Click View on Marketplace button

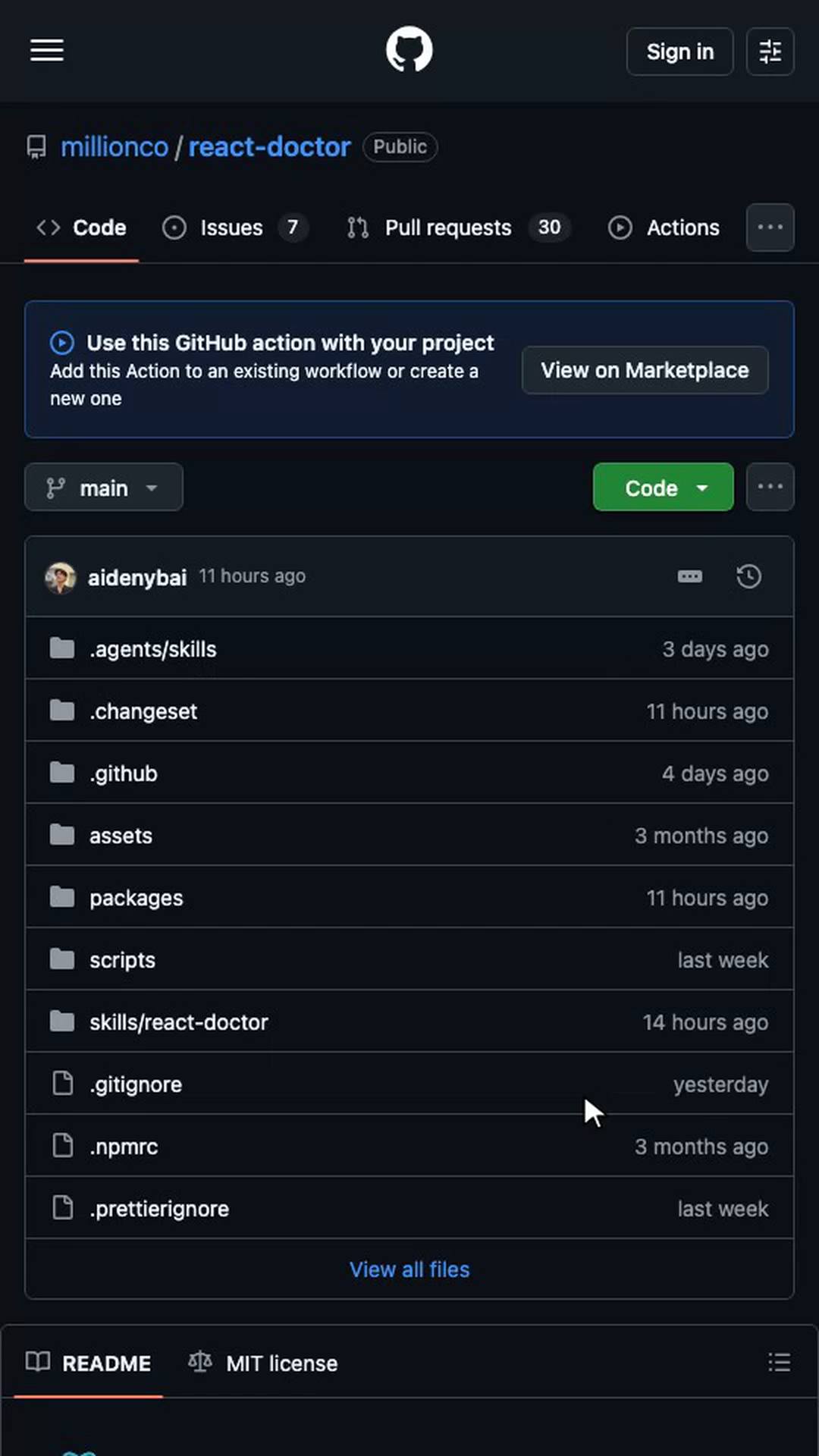pos(645,370)
